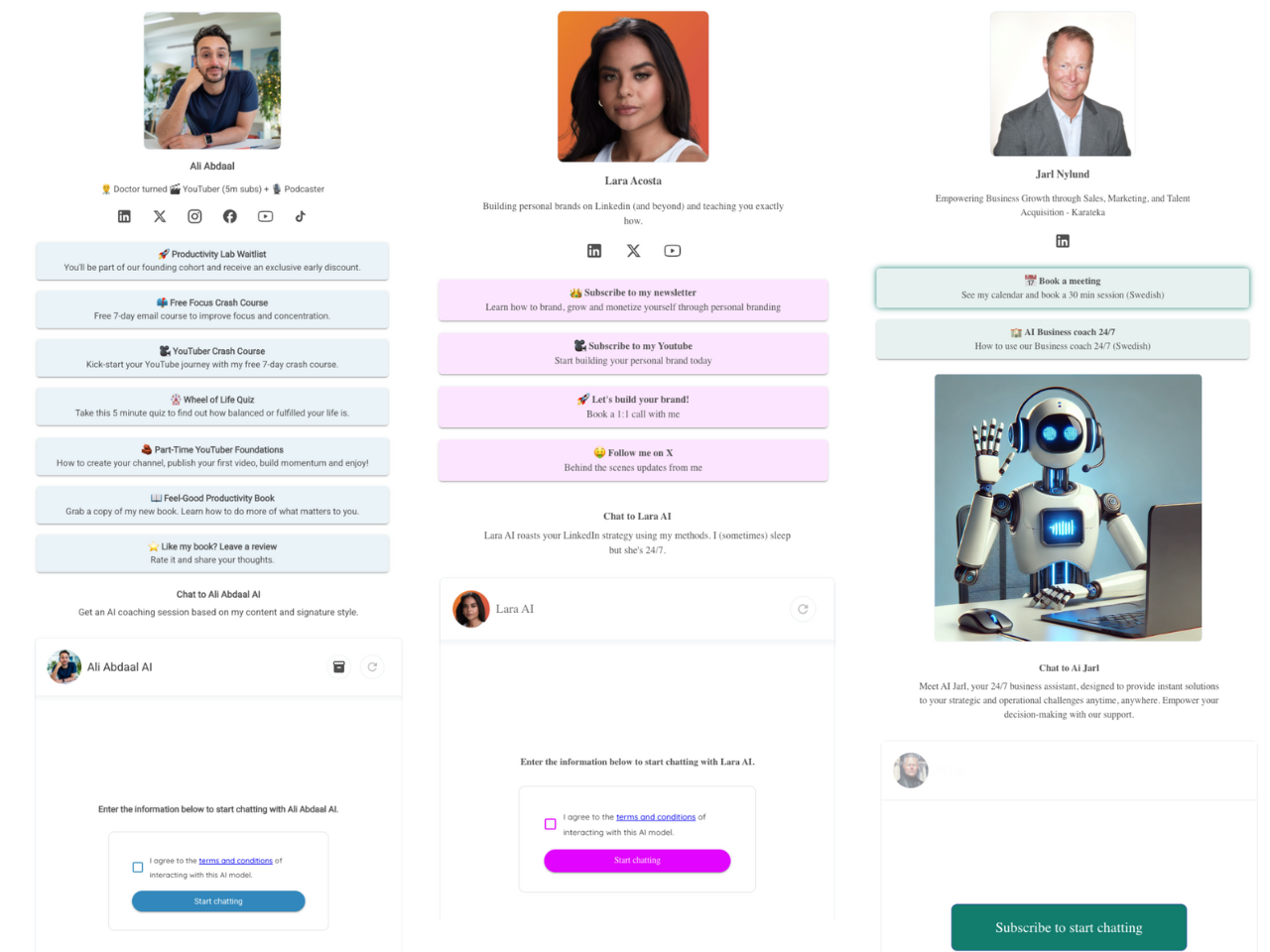Image resolution: width=1270 pixels, height=952 pixels.
Task: Open Ali Abdaal's X profile icon
Action: coord(160,216)
